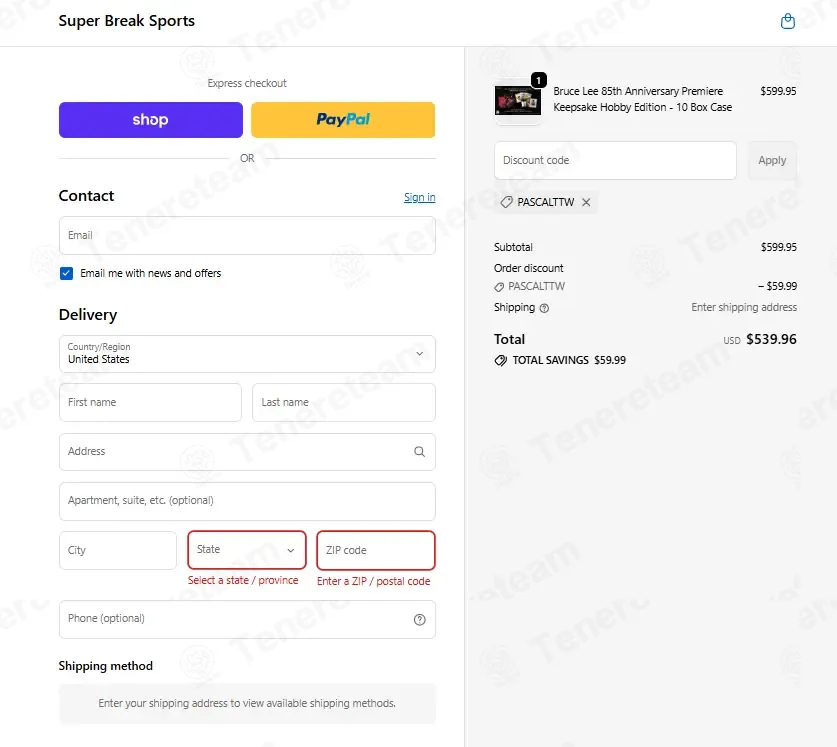Focus the Email input field
The width and height of the screenshot is (837, 747).
pyautogui.click(x=247, y=235)
